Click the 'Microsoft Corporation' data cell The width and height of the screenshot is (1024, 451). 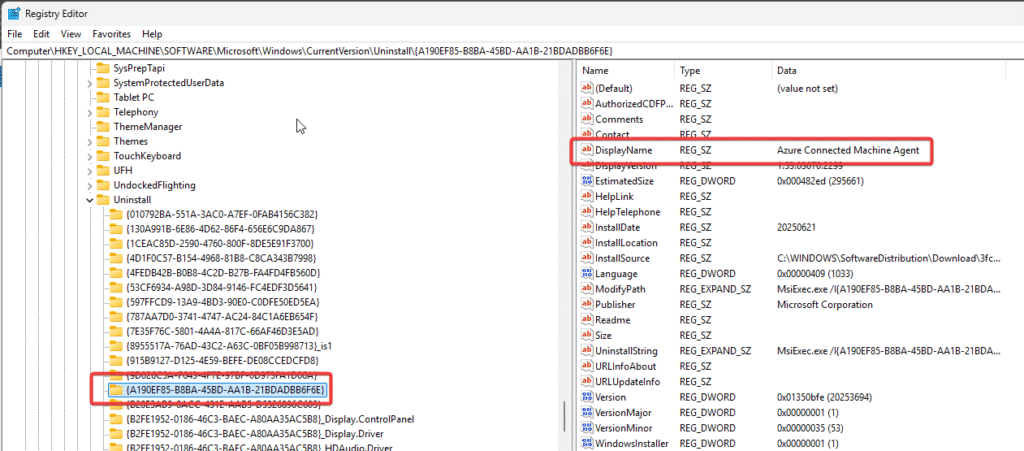(x=825, y=304)
